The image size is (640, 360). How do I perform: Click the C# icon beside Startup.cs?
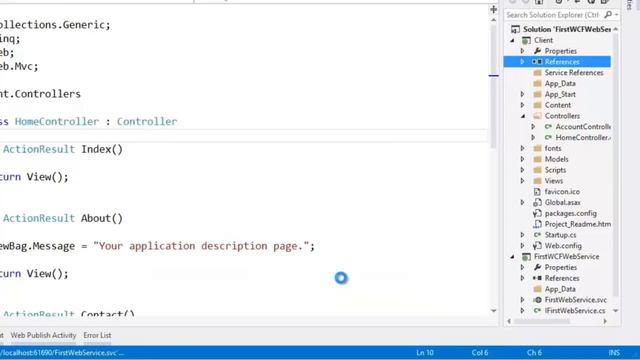coord(537,235)
